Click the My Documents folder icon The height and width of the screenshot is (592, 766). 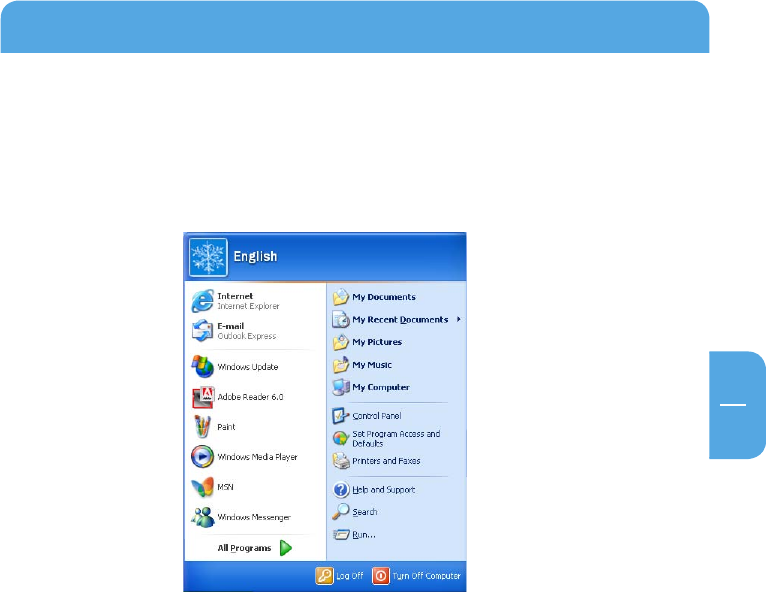pos(340,297)
